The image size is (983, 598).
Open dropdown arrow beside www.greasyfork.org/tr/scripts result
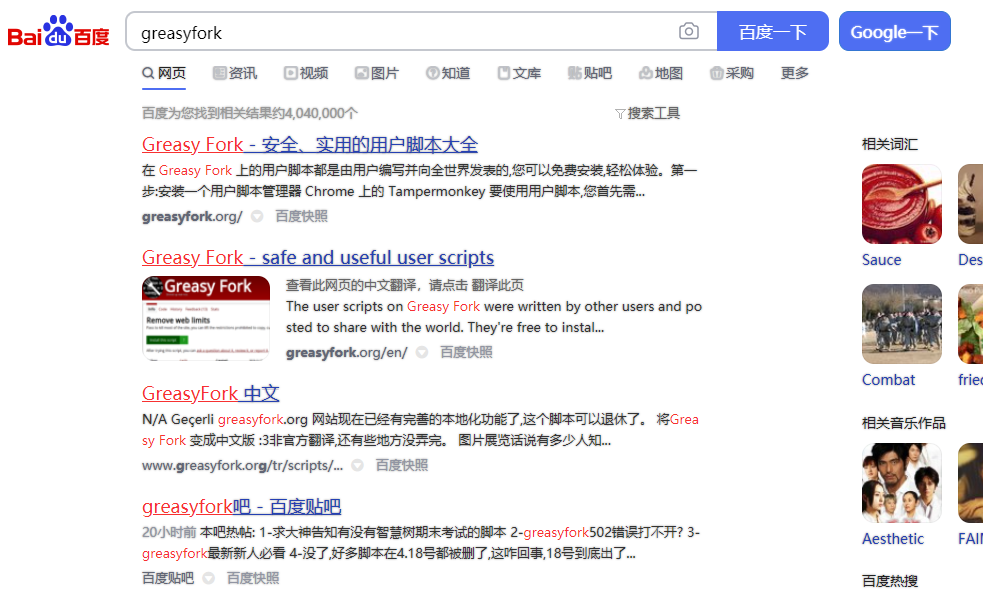(357, 465)
